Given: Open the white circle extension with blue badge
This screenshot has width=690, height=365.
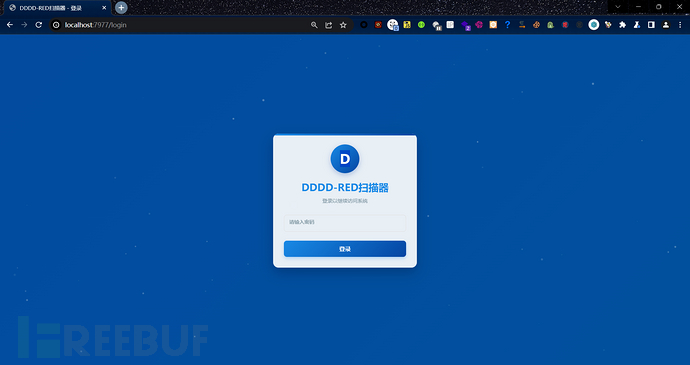Looking at the screenshot, I should point(393,25).
